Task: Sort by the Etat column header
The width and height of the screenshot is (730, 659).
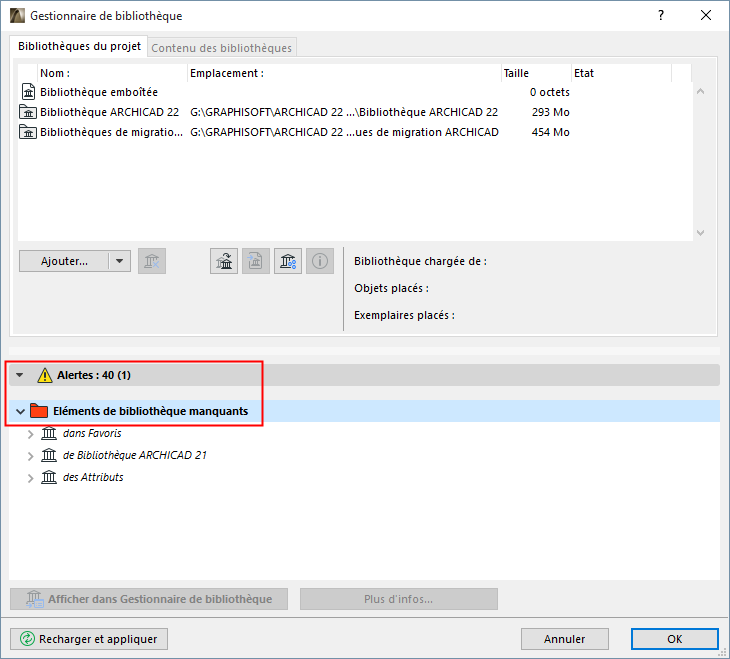Action: coord(622,73)
